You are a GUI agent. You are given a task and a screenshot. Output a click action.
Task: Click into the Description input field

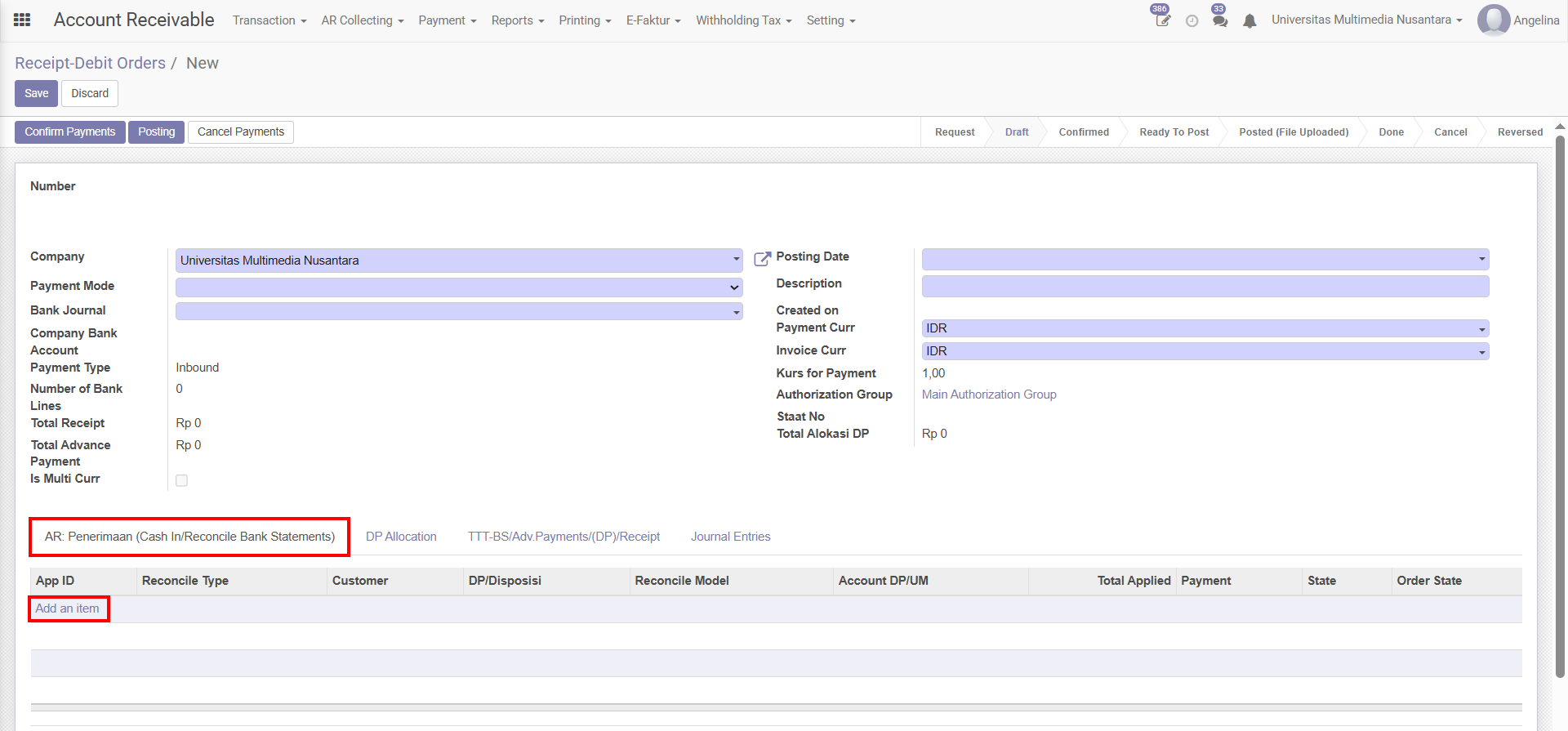click(x=1205, y=286)
